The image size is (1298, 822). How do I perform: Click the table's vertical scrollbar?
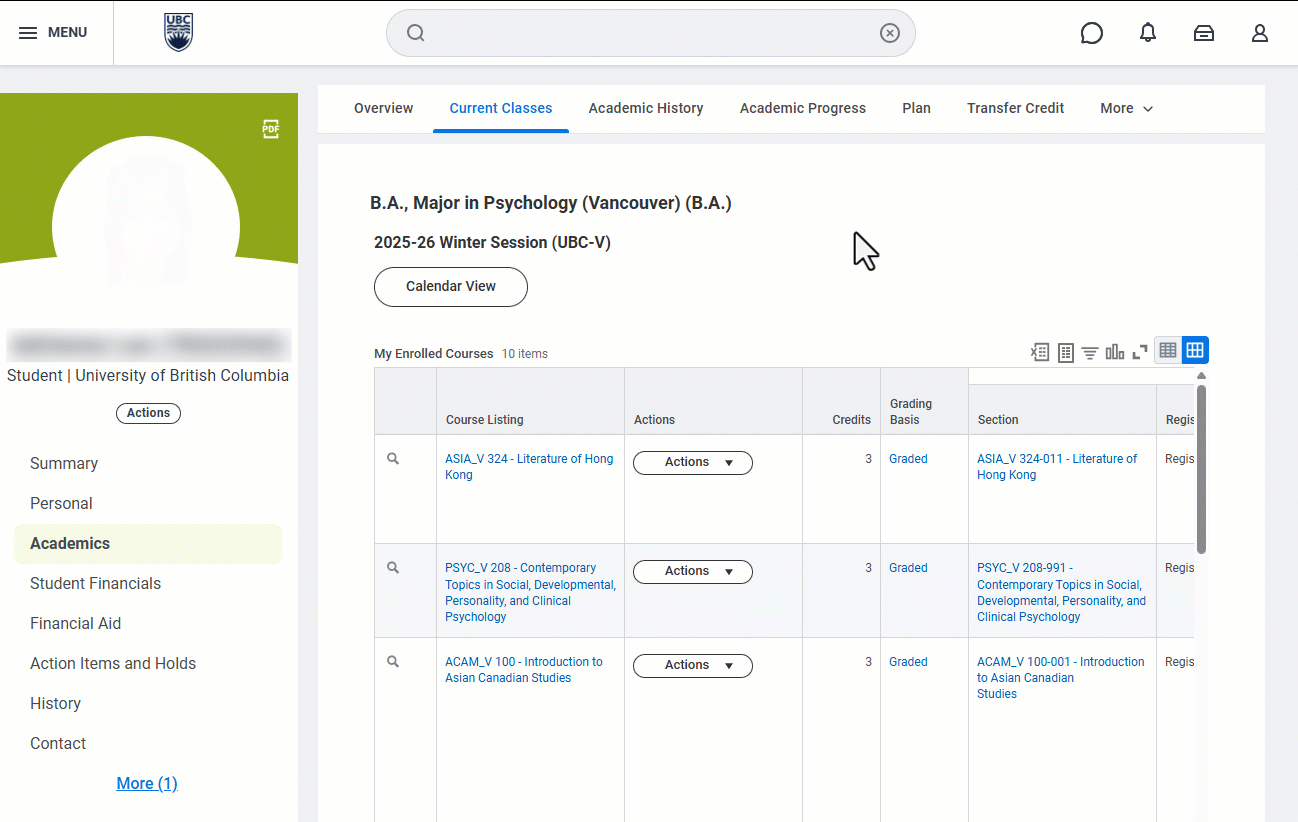[x=1201, y=468]
